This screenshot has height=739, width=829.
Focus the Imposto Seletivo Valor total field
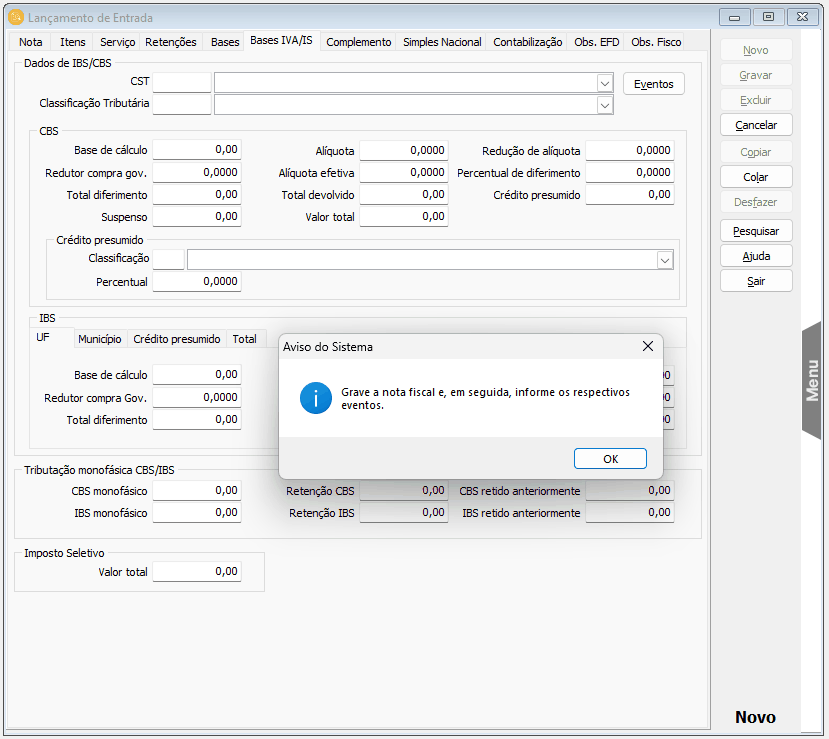click(197, 572)
